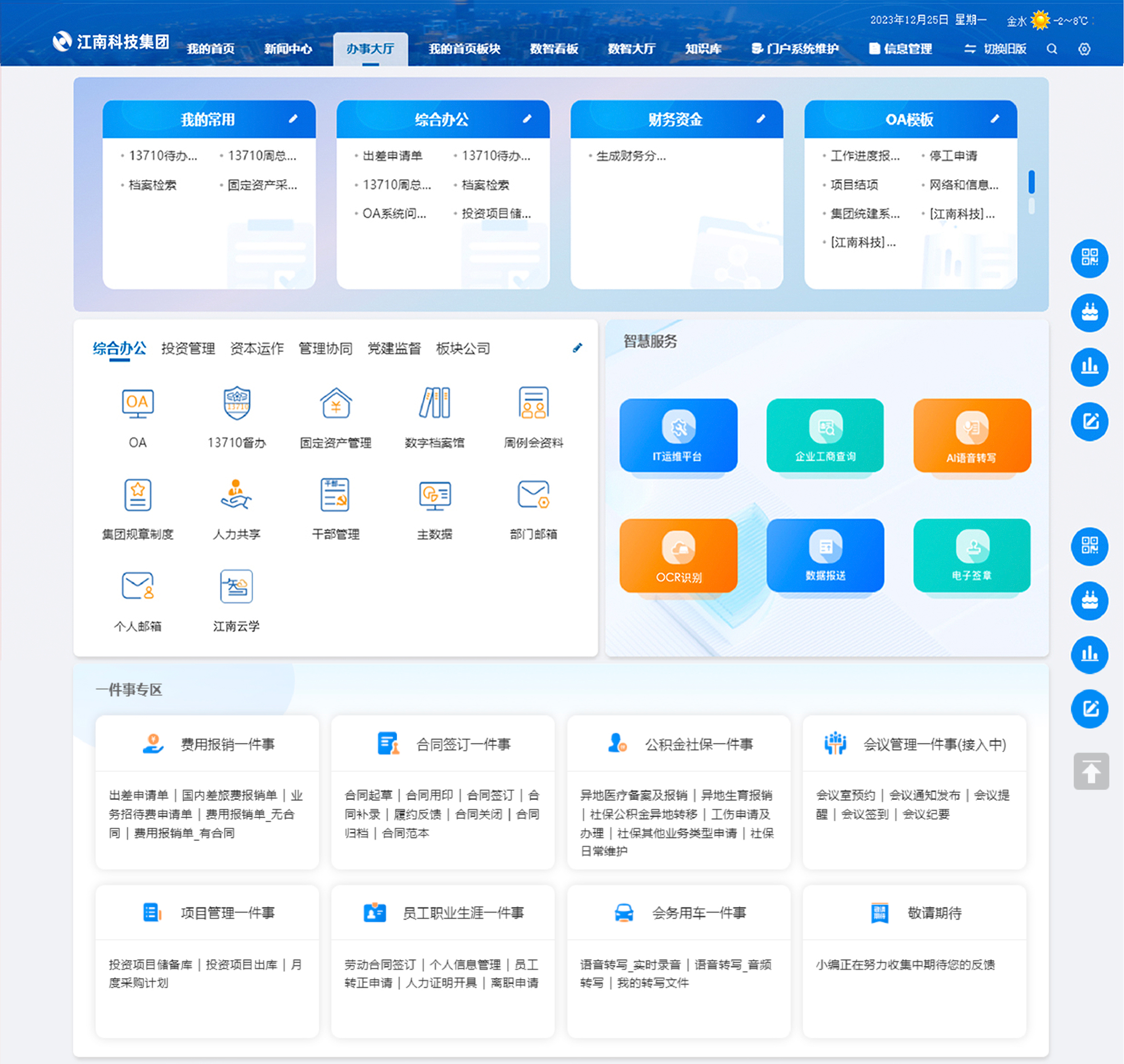
Task: Open the 出差申请单 link in 综合办公
Action: (392, 155)
